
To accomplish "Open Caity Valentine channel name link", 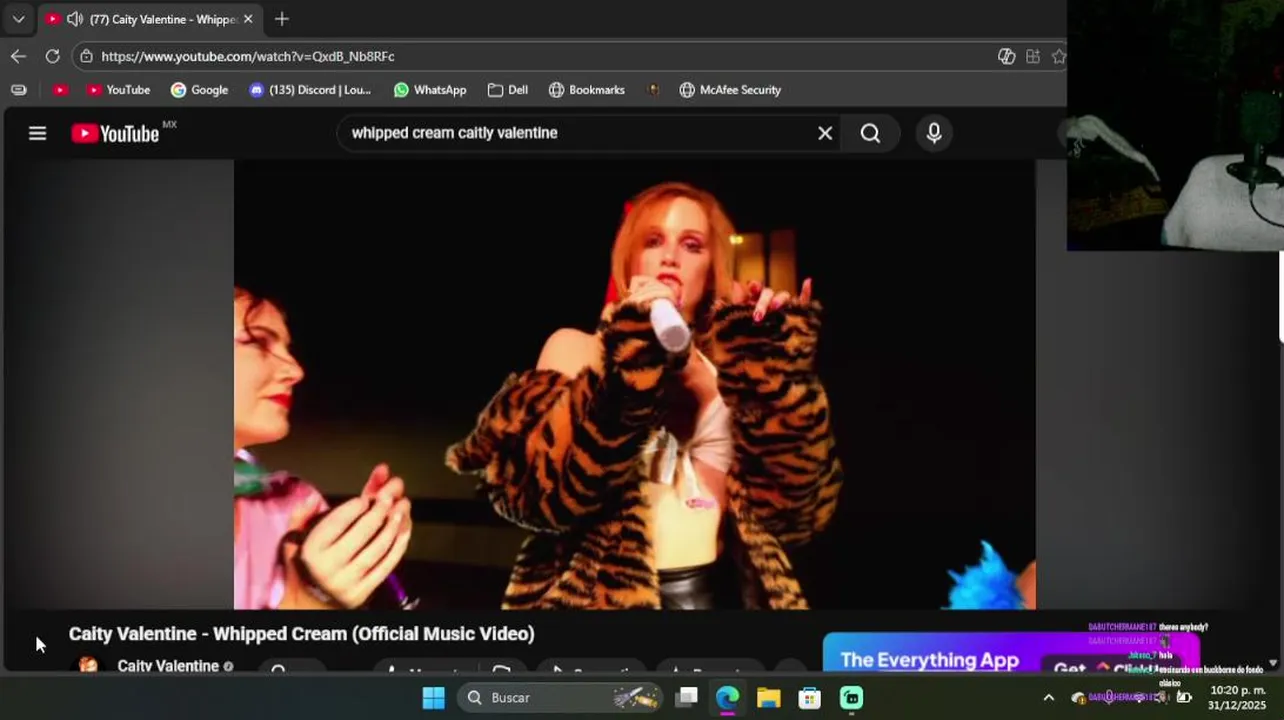I will pyautogui.click(x=168, y=666).
